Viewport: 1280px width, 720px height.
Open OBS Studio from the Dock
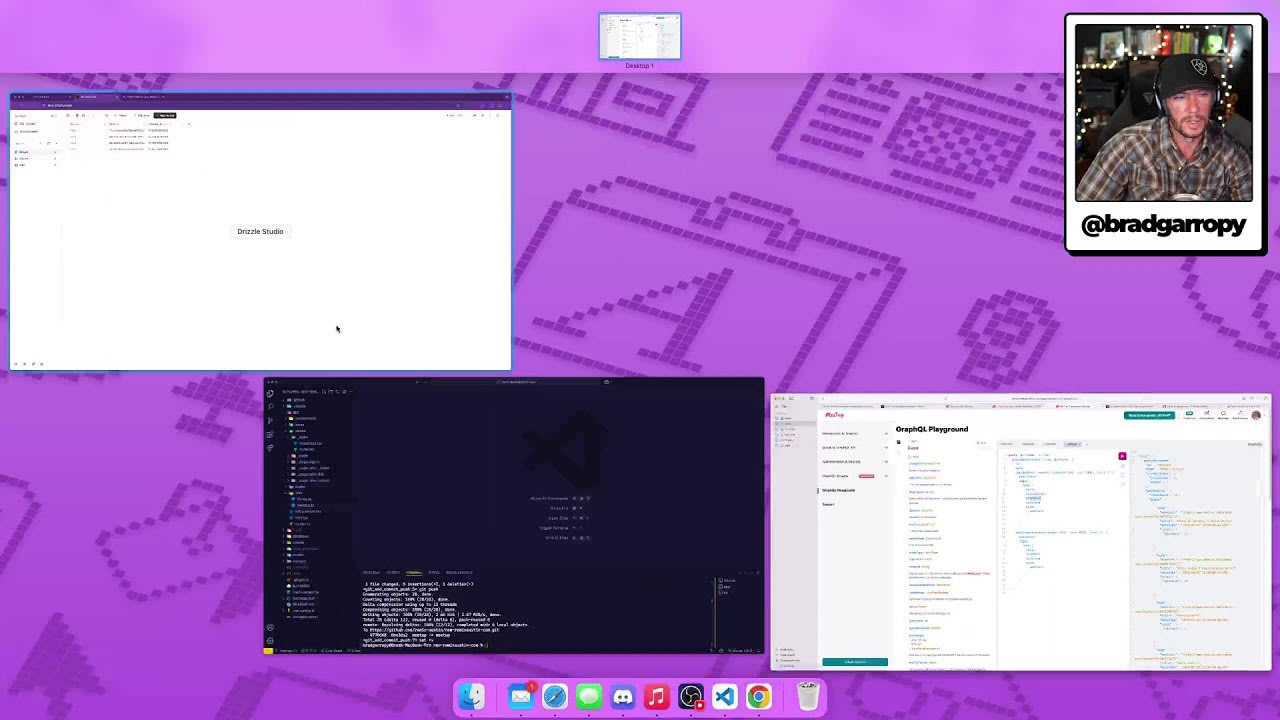(x=691, y=696)
